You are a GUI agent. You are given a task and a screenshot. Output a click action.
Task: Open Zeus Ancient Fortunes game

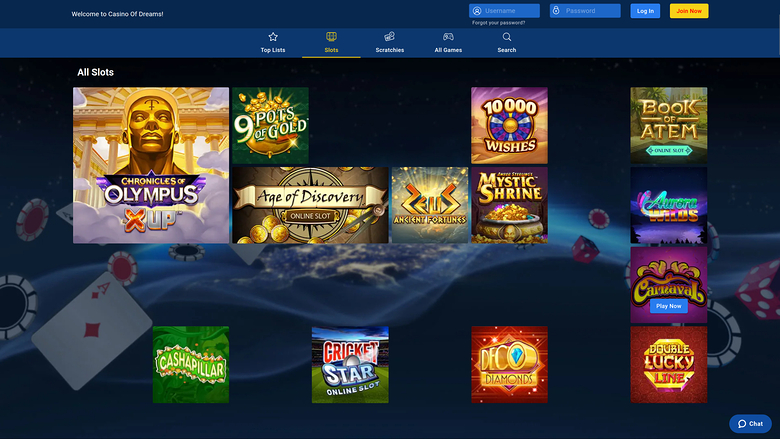[x=430, y=205]
